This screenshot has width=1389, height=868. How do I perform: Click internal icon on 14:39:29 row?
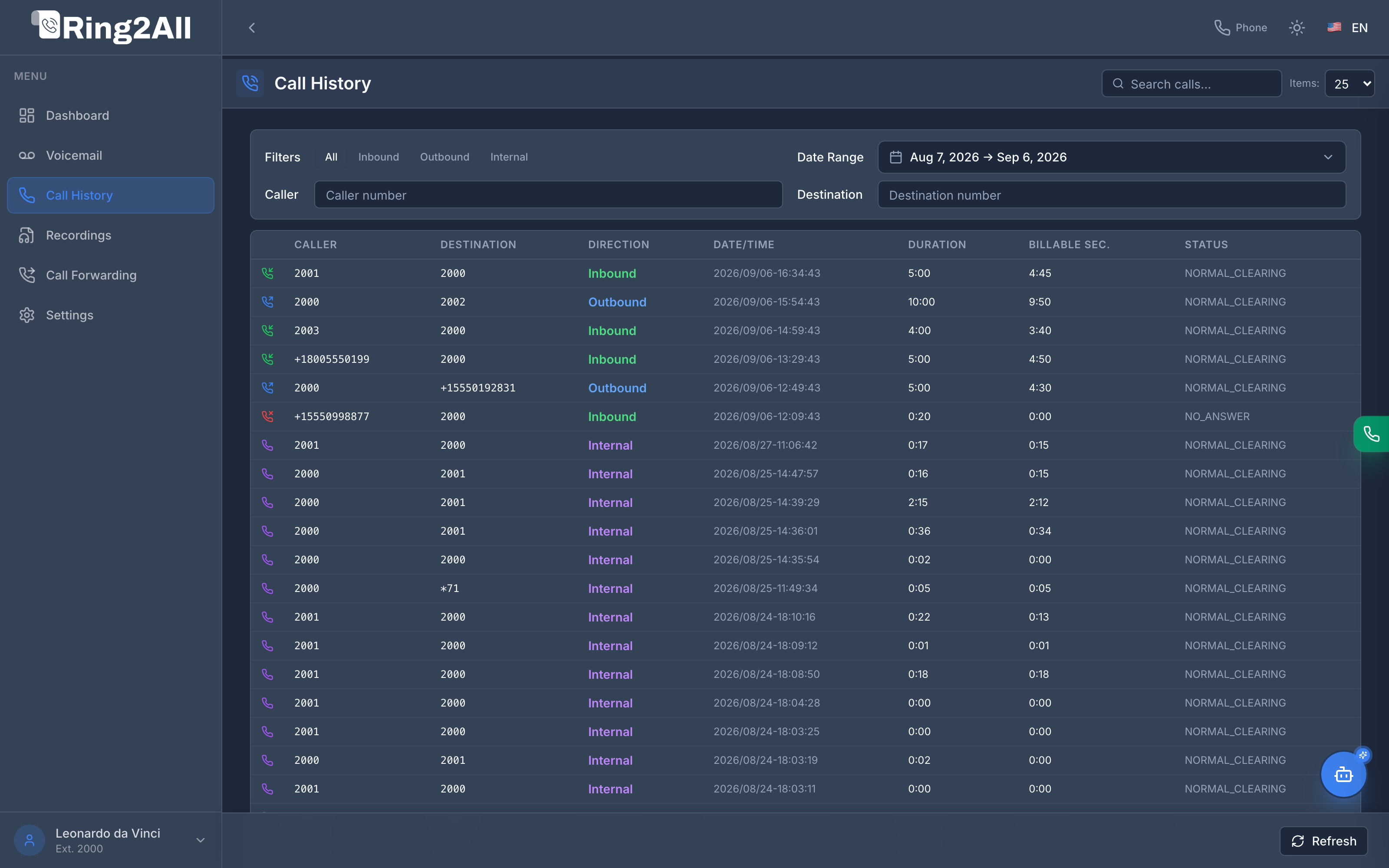pyautogui.click(x=267, y=503)
